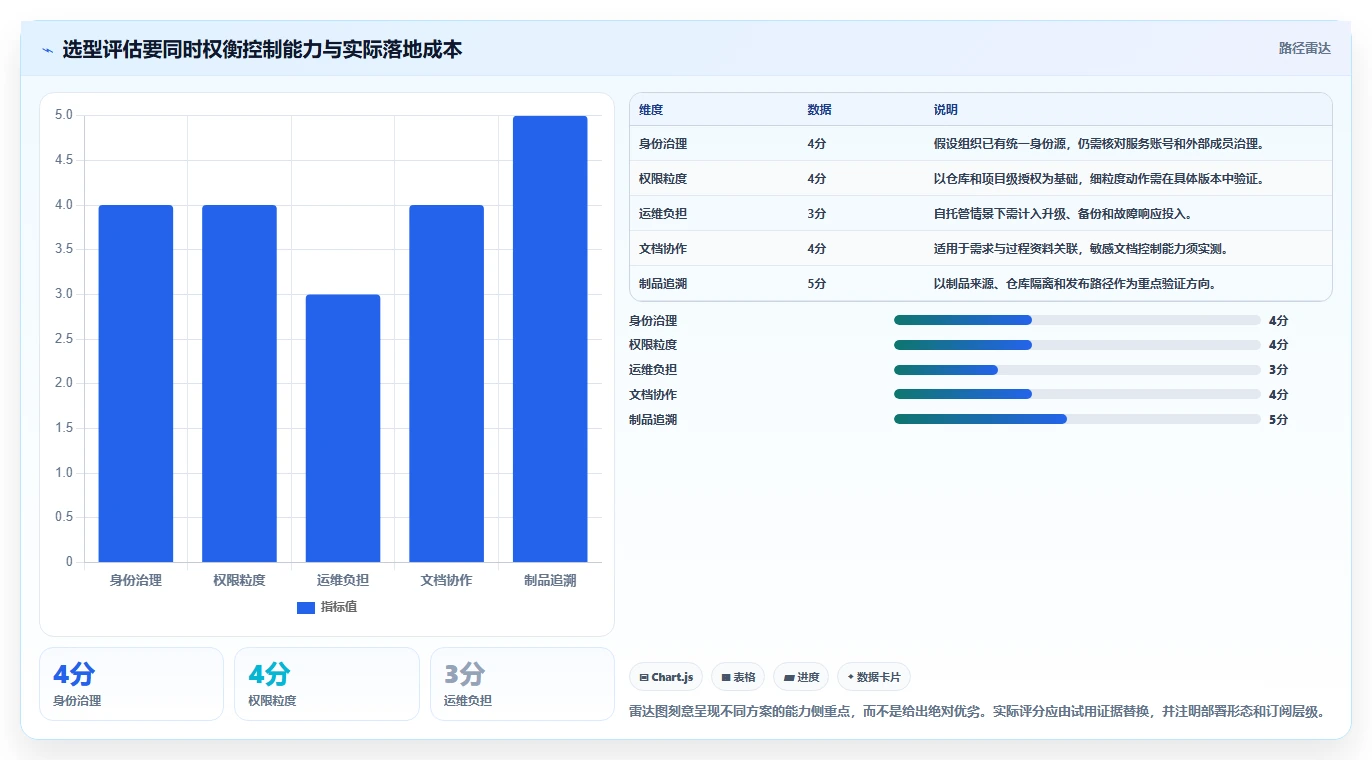Click the 2.5 y-axis tick label
This screenshot has height=760, width=1372.
point(64,339)
